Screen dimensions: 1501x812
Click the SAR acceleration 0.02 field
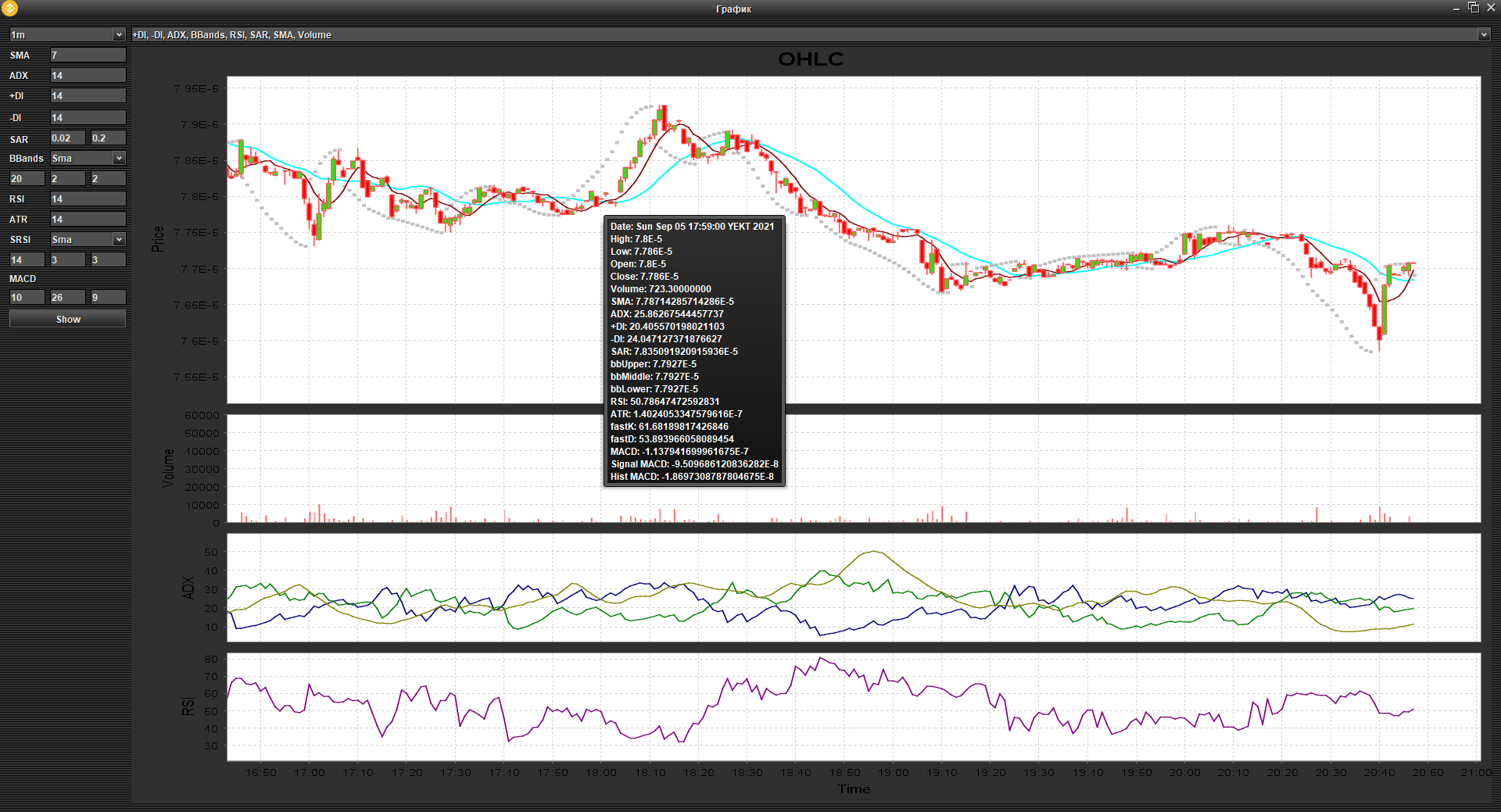(67, 138)
